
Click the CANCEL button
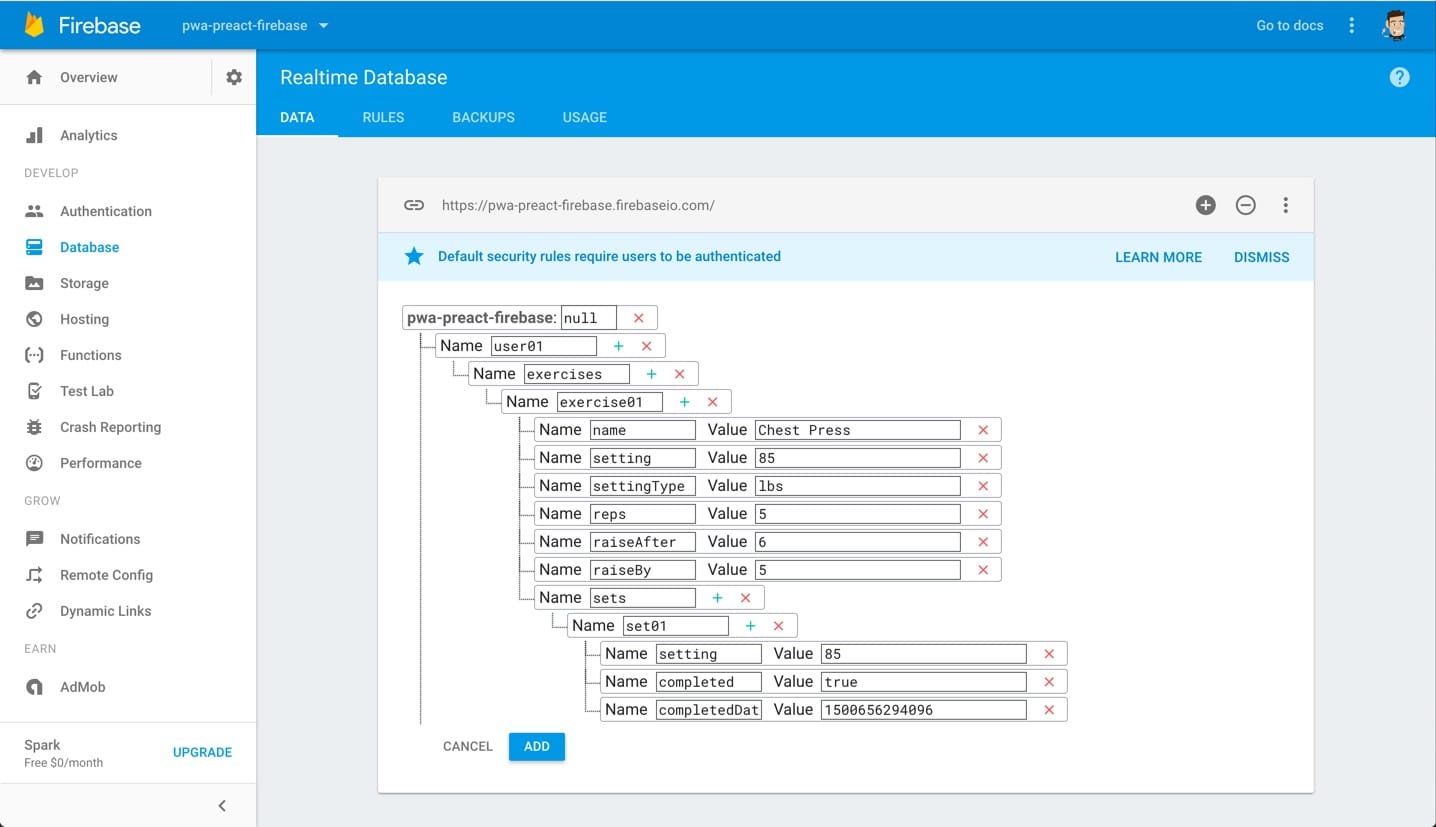[x=468, y=747]
